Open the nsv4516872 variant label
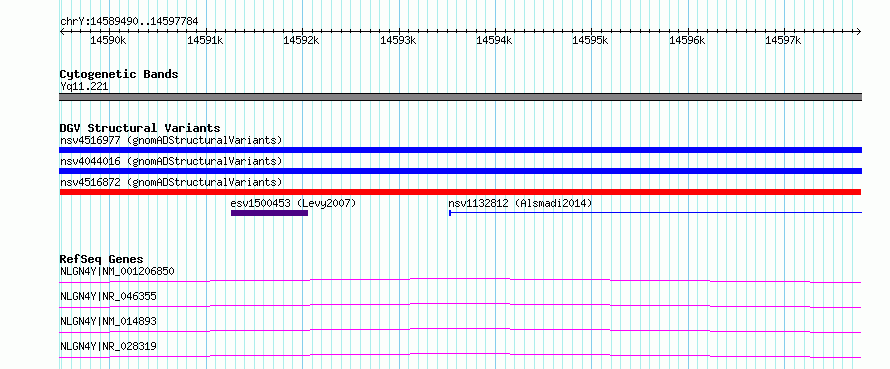Screen dimensions: 890x369 (171, 182)
